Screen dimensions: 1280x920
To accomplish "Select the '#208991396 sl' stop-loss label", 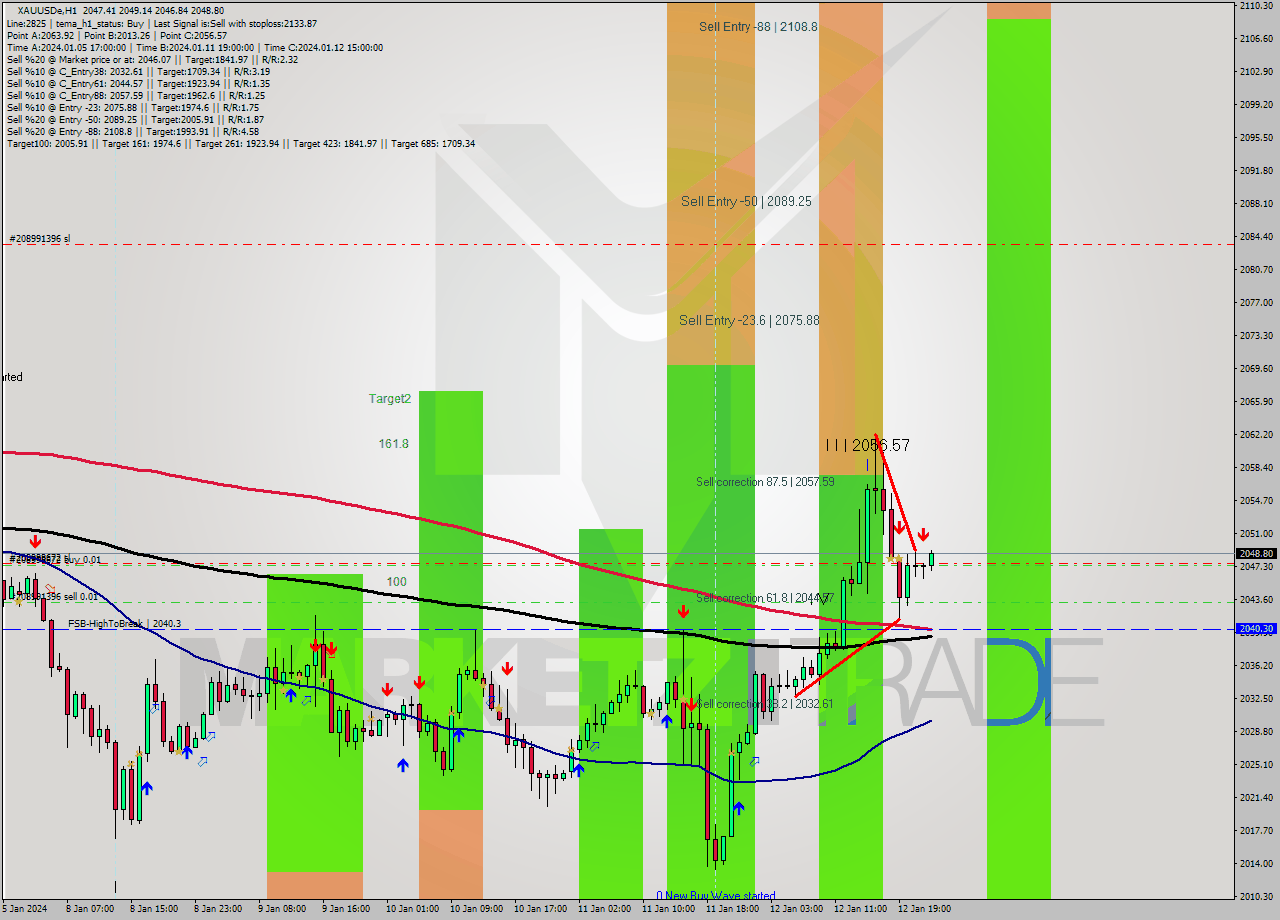I will click(40, 239).
